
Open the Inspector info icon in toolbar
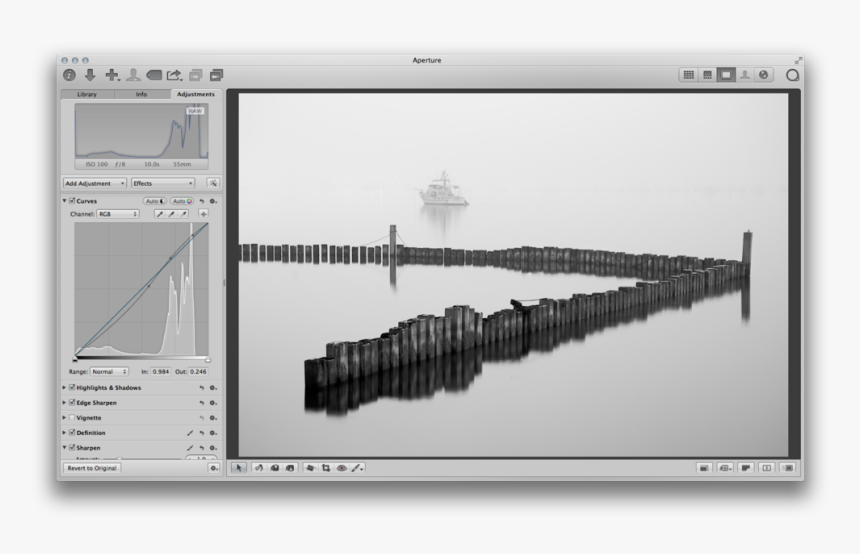tap(69, 75)
